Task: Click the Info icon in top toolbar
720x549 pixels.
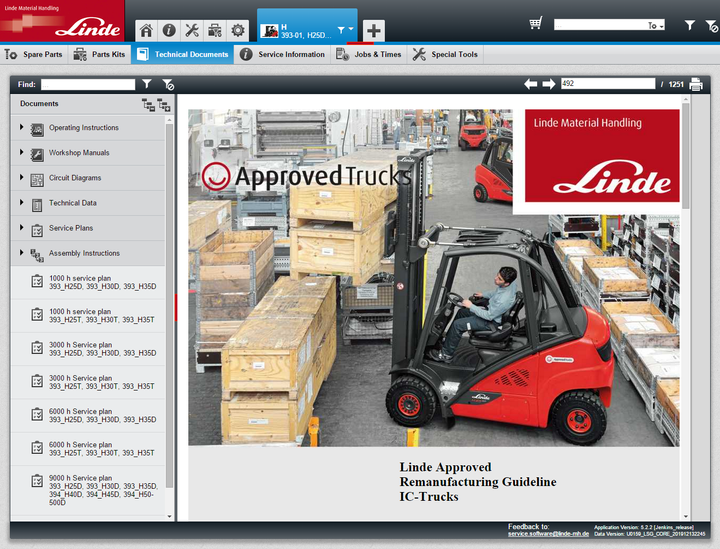Action: click(169, 31)
